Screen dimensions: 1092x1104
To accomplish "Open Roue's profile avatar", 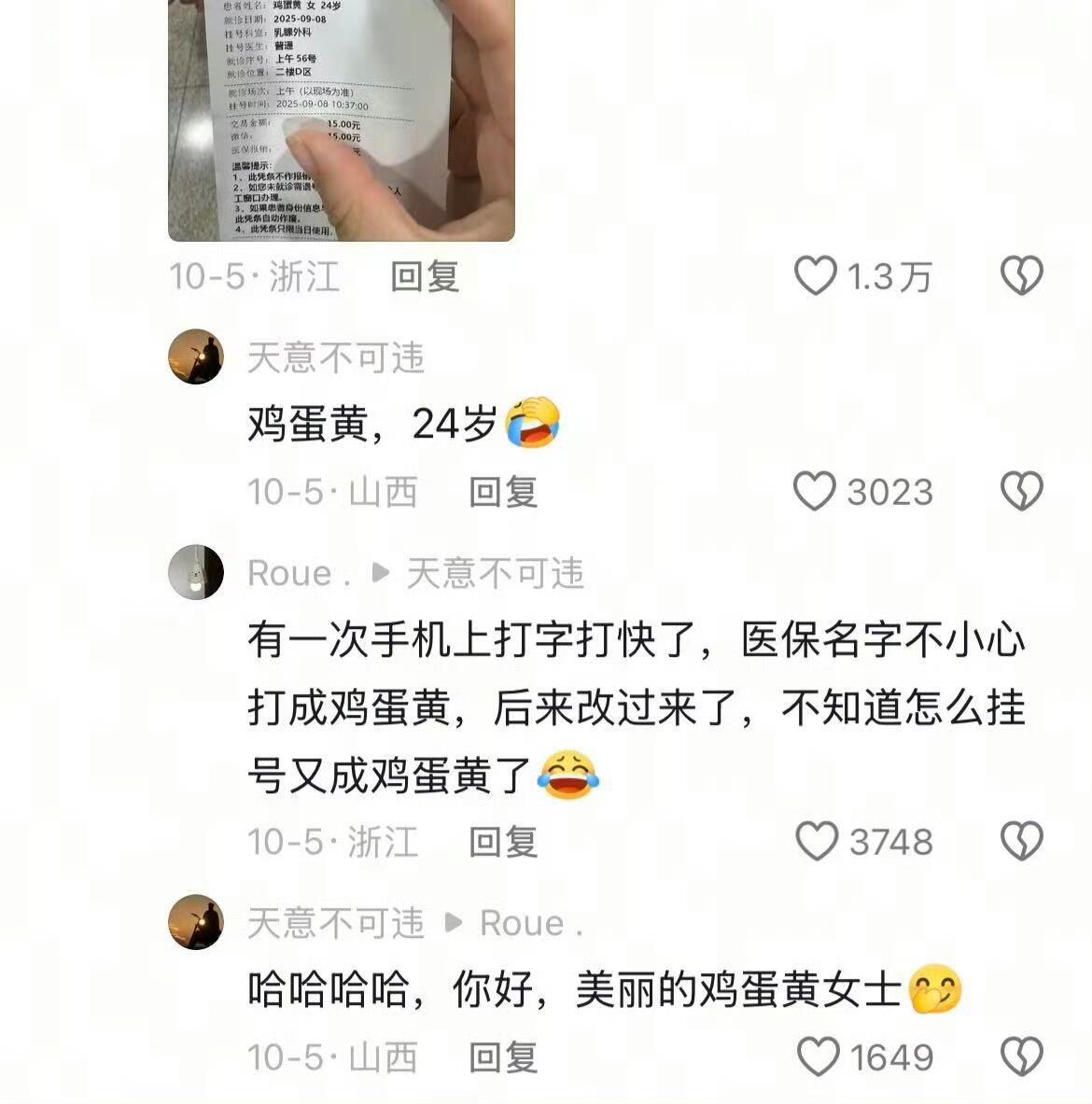I will tap(196, 572).
